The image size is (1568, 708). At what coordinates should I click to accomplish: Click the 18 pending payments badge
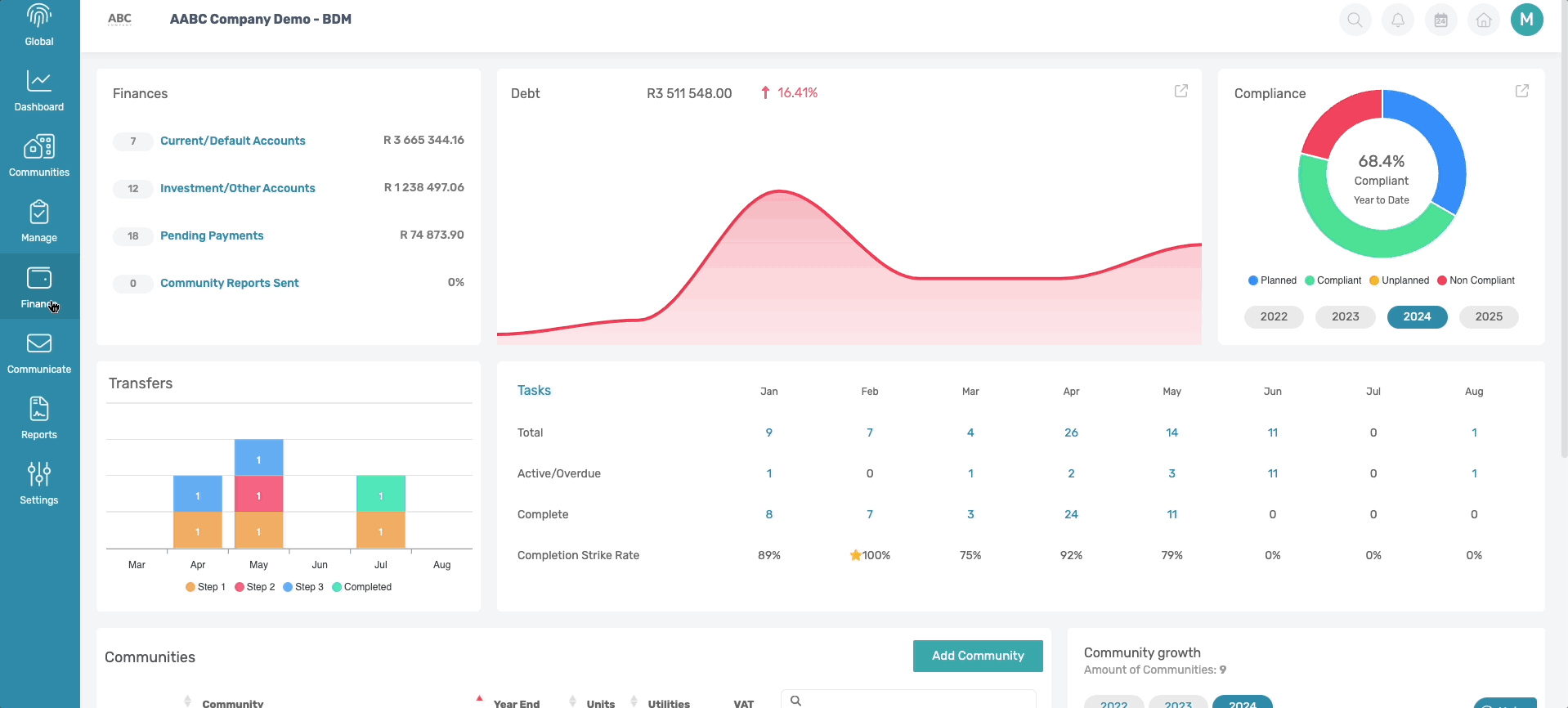coord(132,236)
